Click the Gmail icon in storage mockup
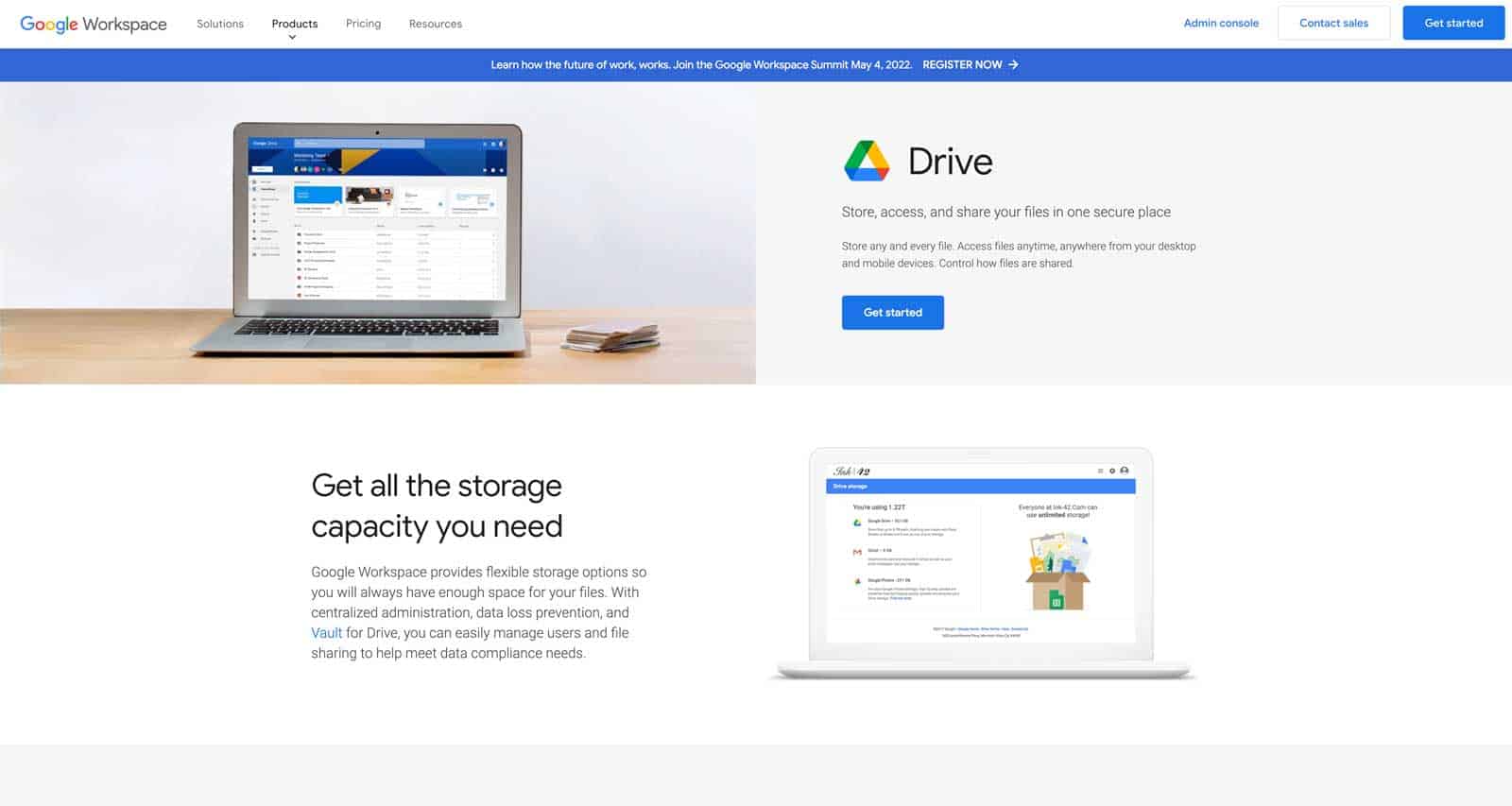Screen dimensions: 1512x806 click(x=857, y=552)
